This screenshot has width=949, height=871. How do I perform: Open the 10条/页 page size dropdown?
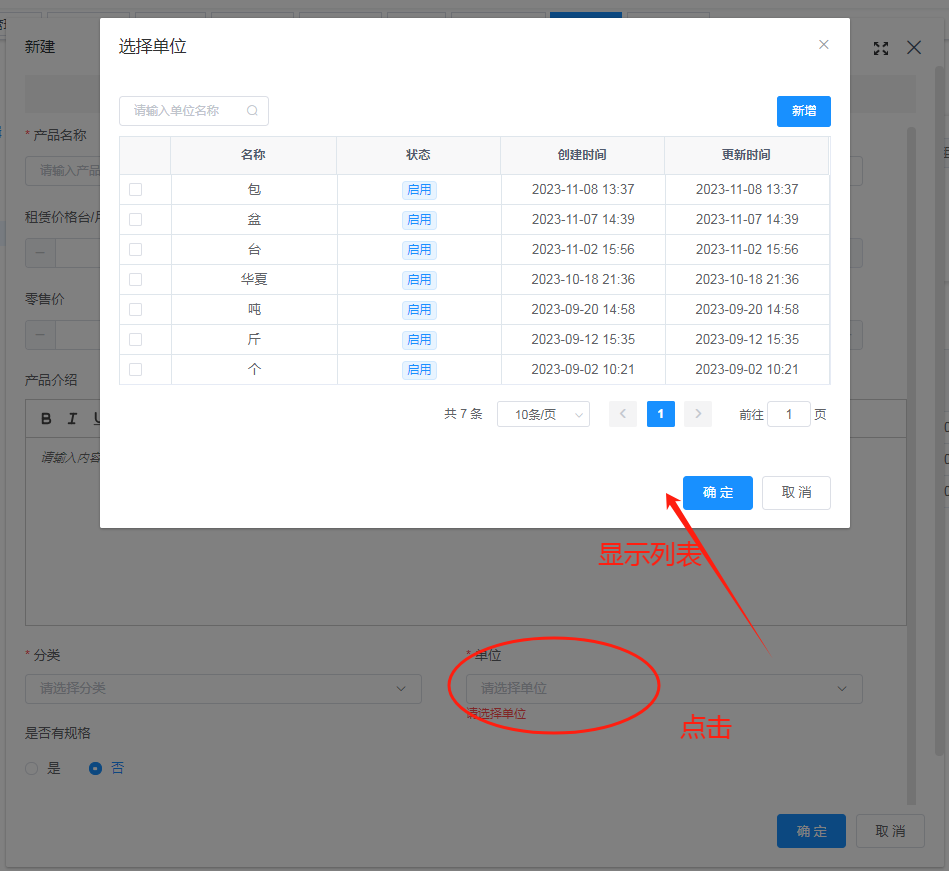(x=543, y=414)
